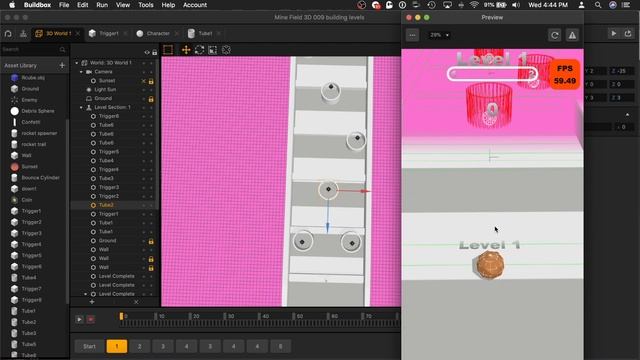Select the Enemy asset in the Asset Library
Screen dimensions: 640x360
(x=24, y=100)
